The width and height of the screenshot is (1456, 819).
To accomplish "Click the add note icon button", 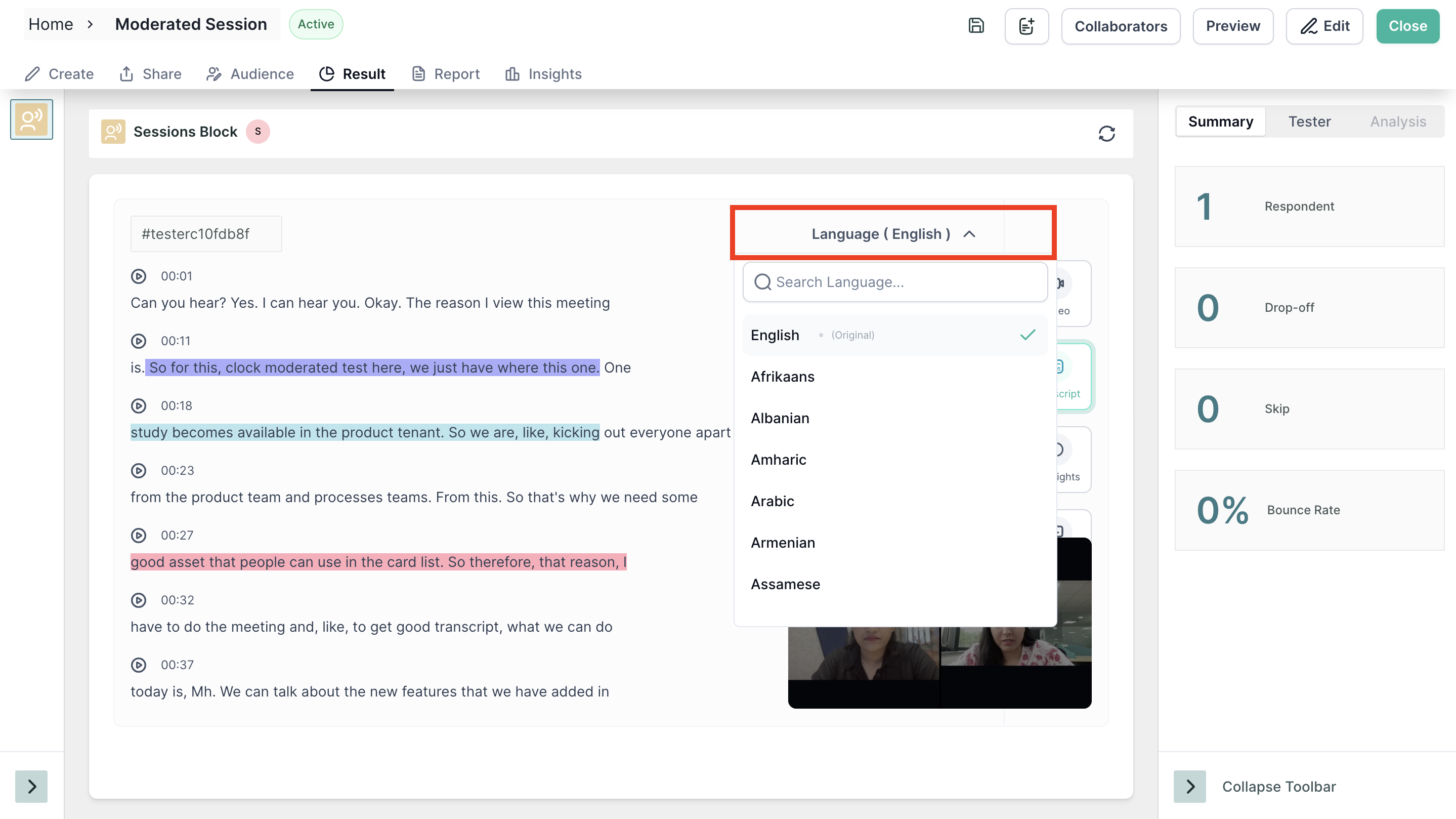I will pyautogui.click(x=1026, y=26).
